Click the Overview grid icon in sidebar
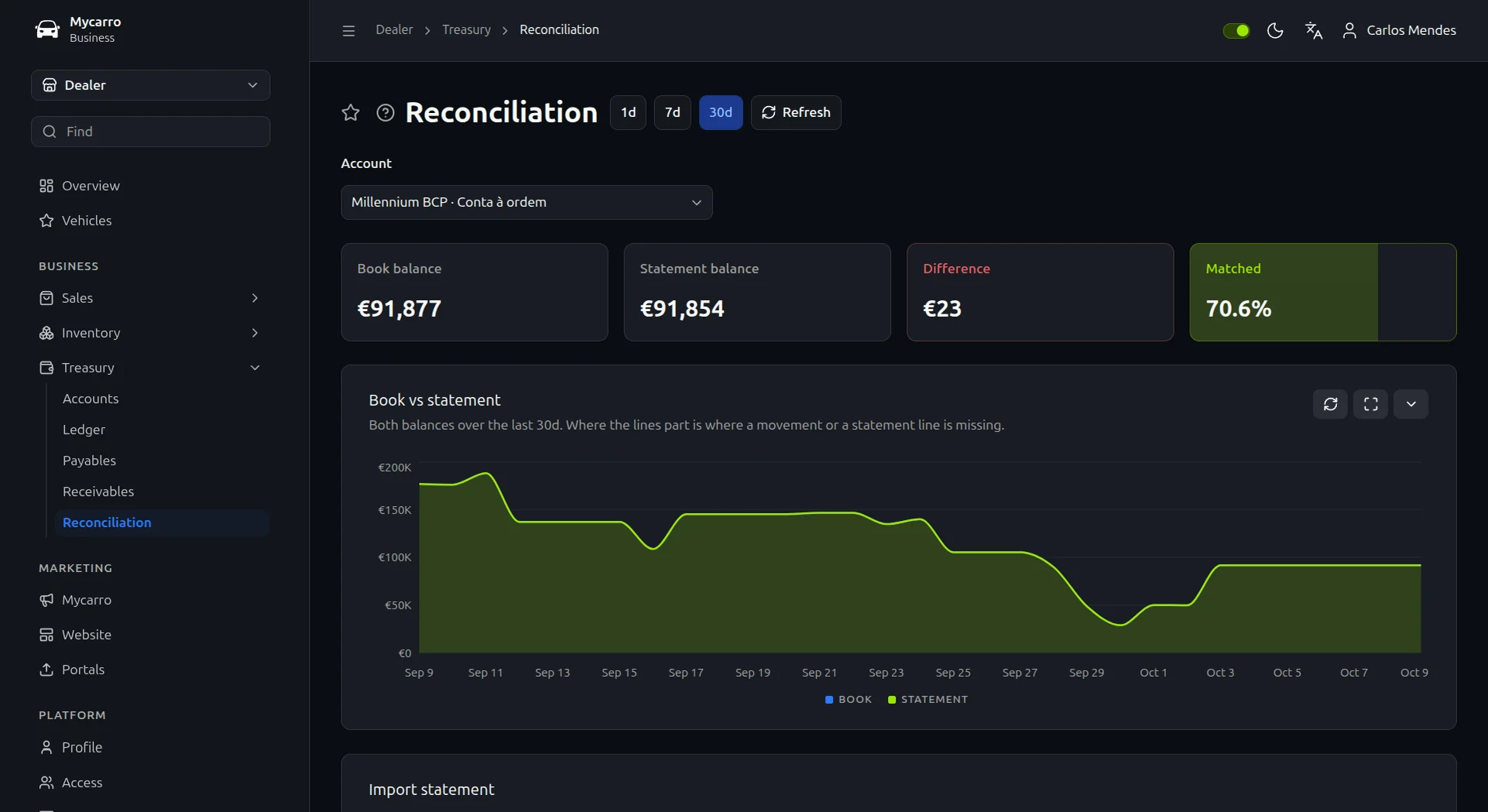 point(46,186)
